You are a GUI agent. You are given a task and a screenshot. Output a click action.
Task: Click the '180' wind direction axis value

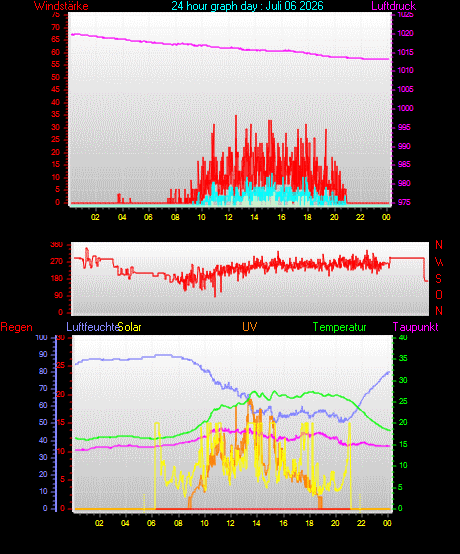tap(56, 278)
